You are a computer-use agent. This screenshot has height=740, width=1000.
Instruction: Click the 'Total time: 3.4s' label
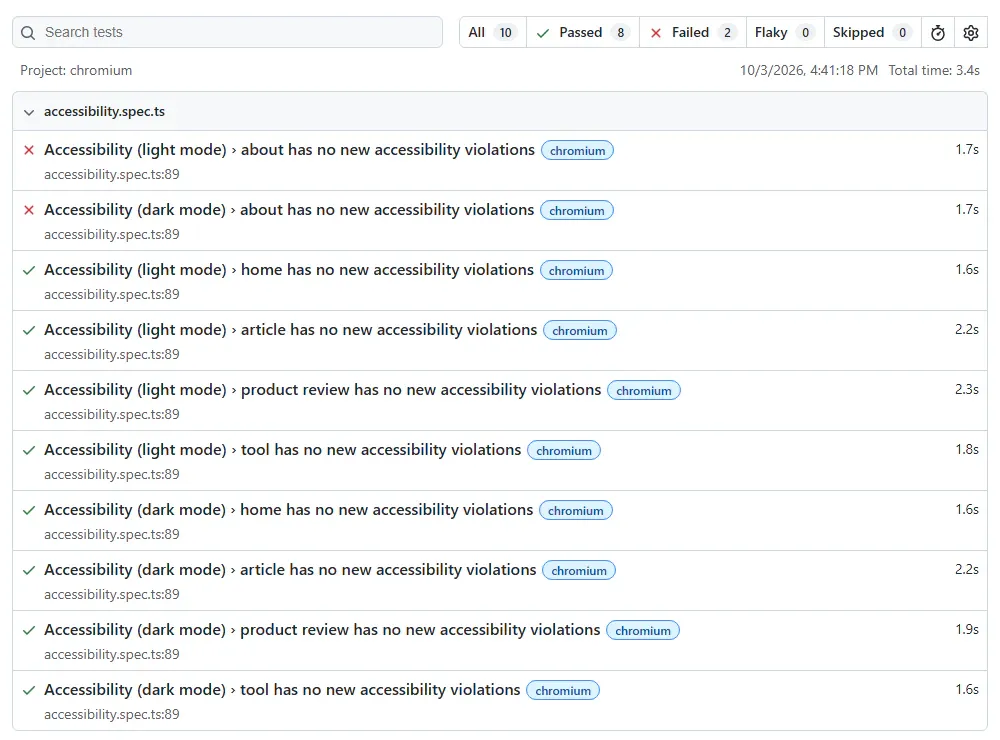click(934, 70)
